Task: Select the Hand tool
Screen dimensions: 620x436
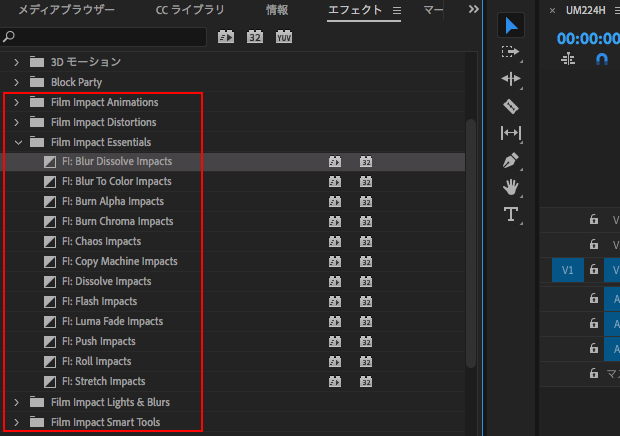Action: [510, 187]
